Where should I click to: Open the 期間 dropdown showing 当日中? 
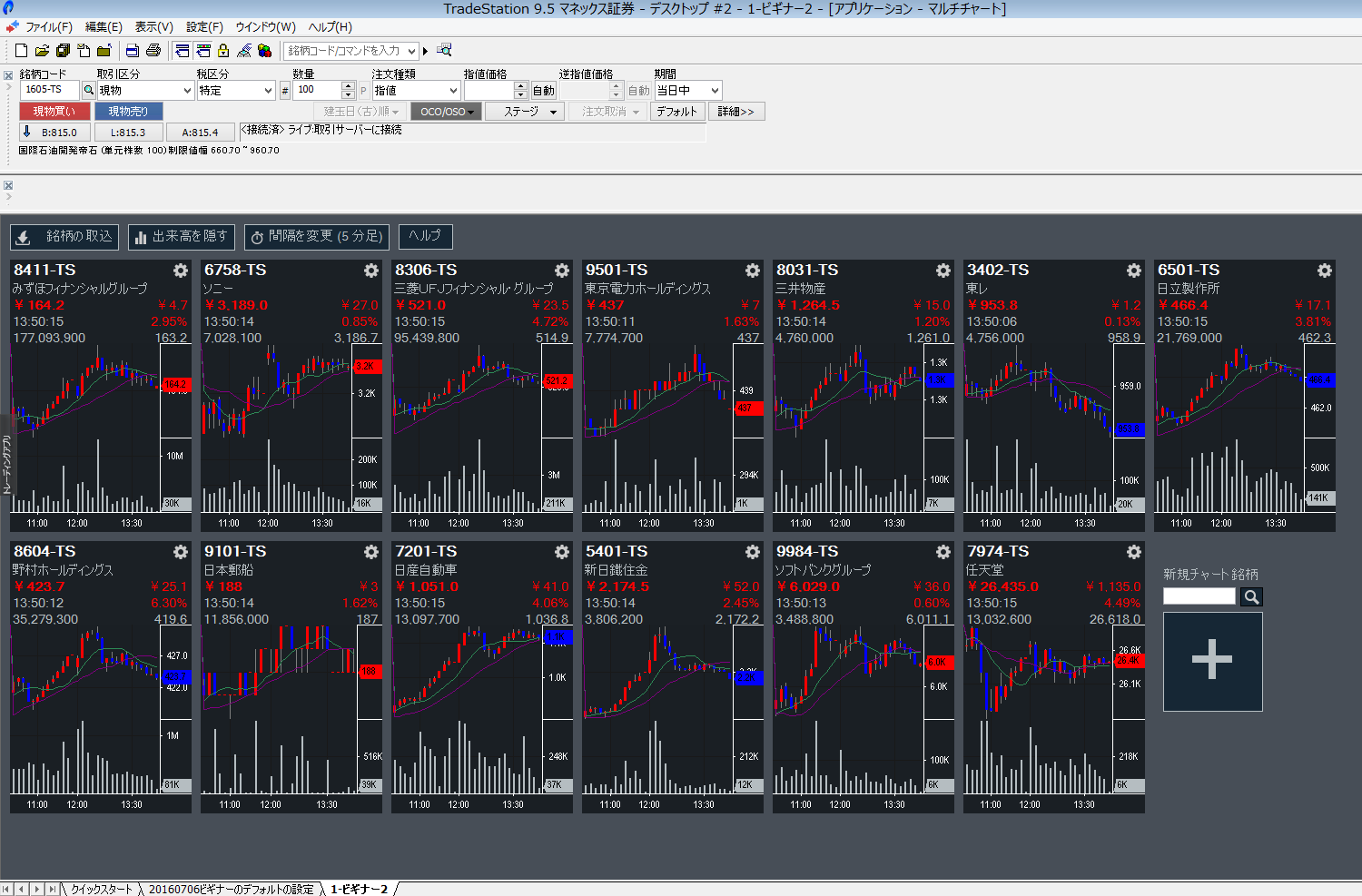[x=688, y=90]
